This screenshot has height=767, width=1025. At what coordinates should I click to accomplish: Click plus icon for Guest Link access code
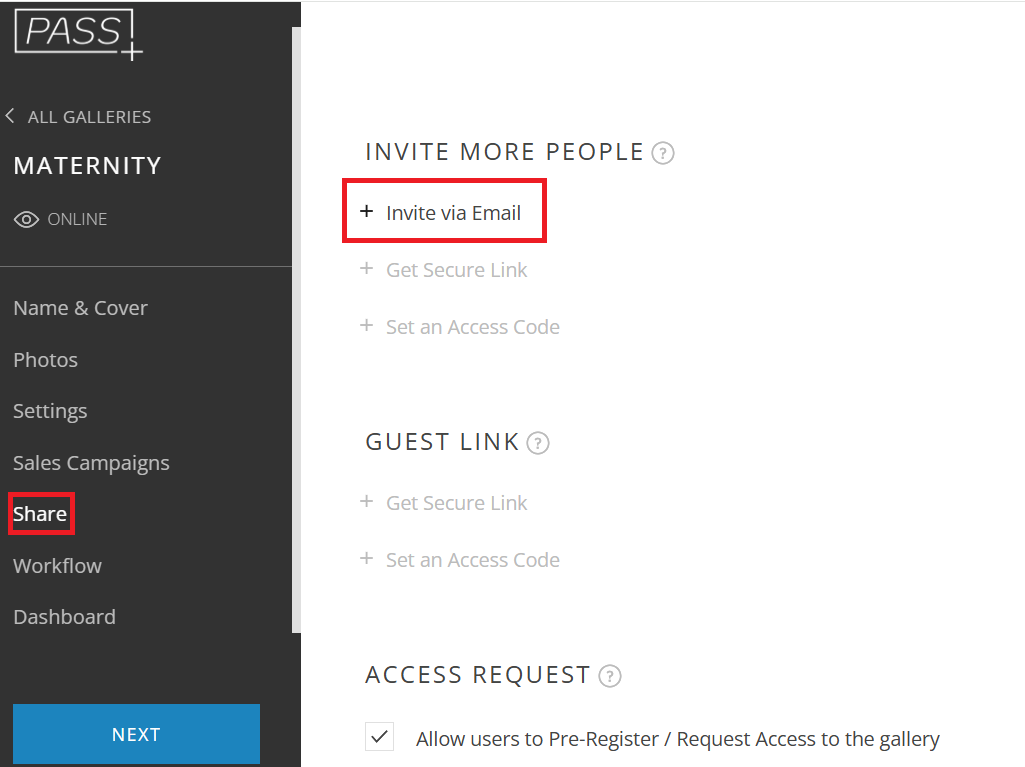click(x=367, y=558)
